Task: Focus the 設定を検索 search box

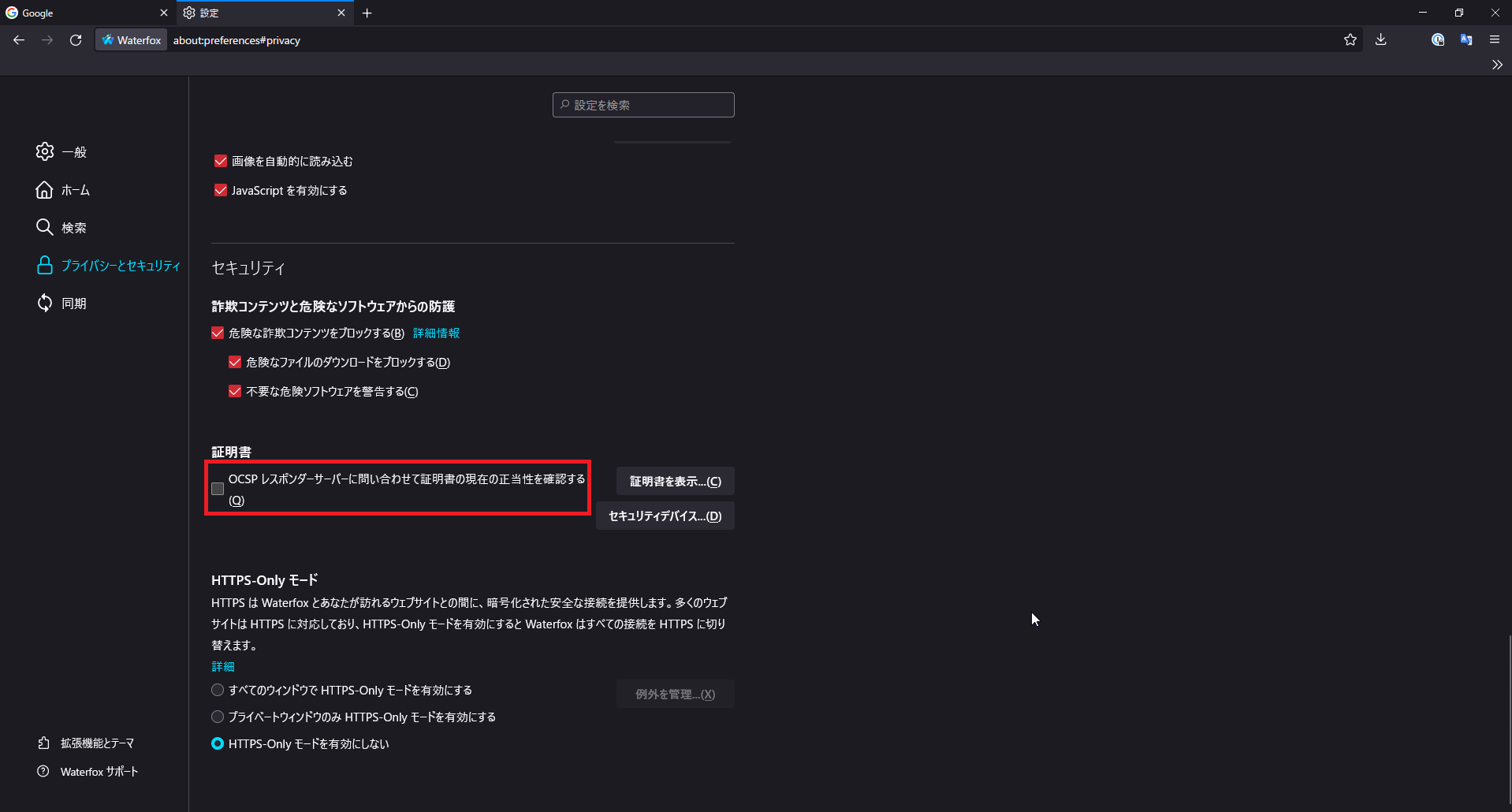Action: tap(643, 105)
